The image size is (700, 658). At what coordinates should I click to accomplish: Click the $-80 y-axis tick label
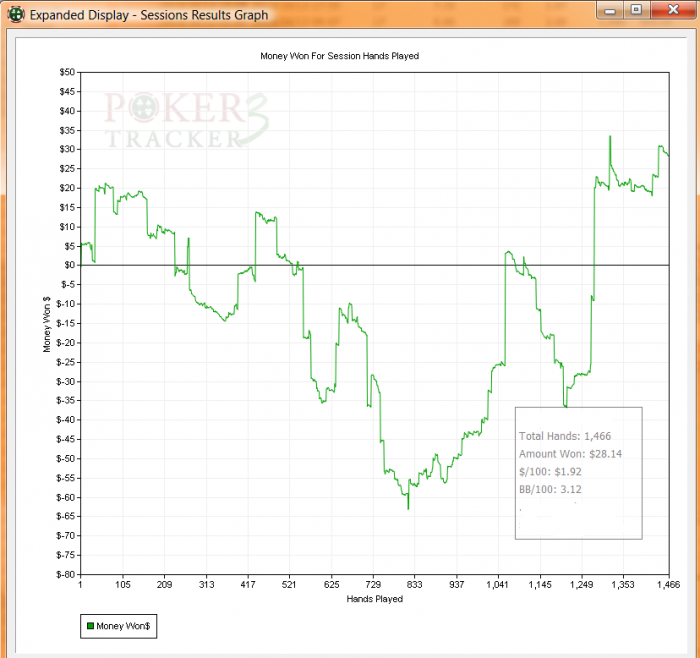[x=65, y=574]
